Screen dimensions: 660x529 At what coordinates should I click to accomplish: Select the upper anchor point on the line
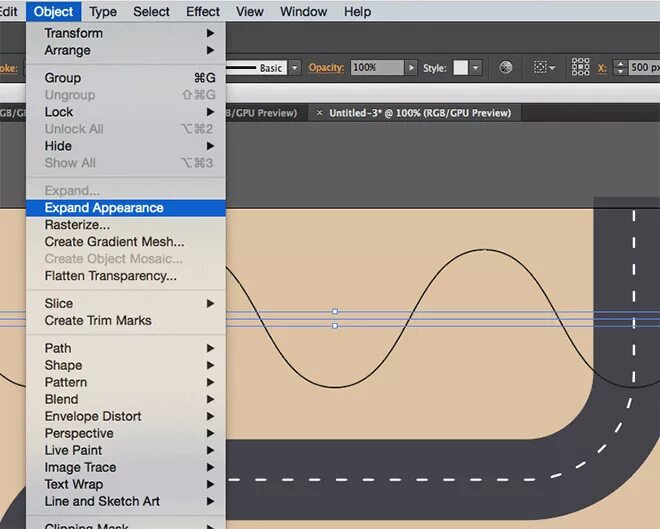click(x=335, y=311)
